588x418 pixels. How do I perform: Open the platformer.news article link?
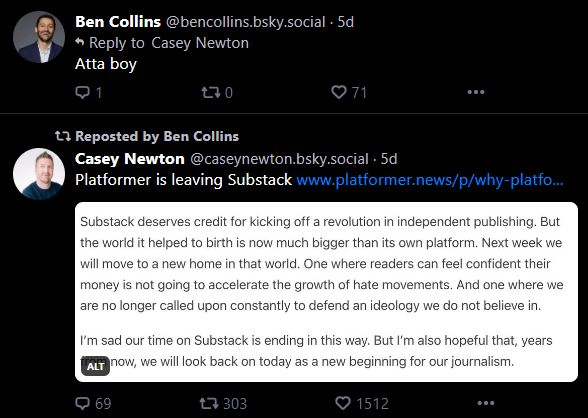[430, 180]
